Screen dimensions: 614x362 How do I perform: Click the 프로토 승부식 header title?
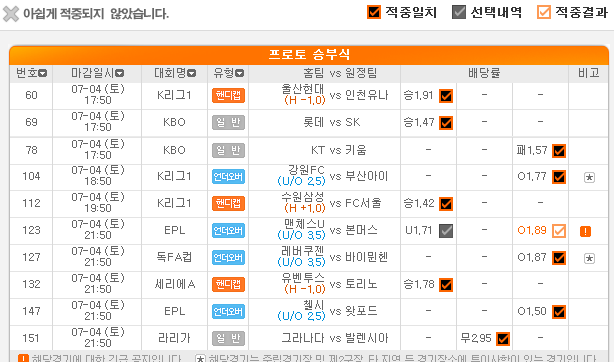(x=309, y=54)
